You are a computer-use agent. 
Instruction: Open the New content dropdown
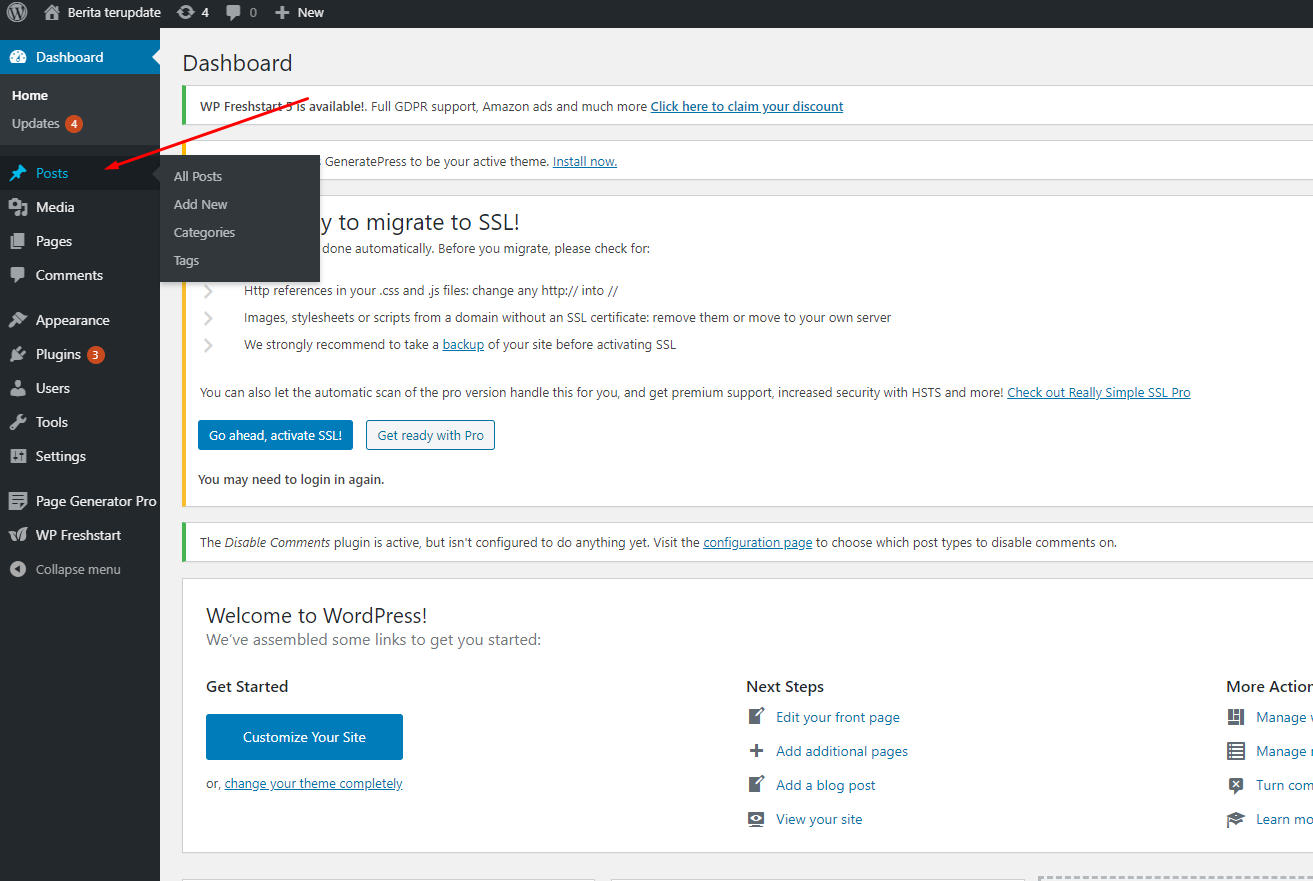click(299, 13)
